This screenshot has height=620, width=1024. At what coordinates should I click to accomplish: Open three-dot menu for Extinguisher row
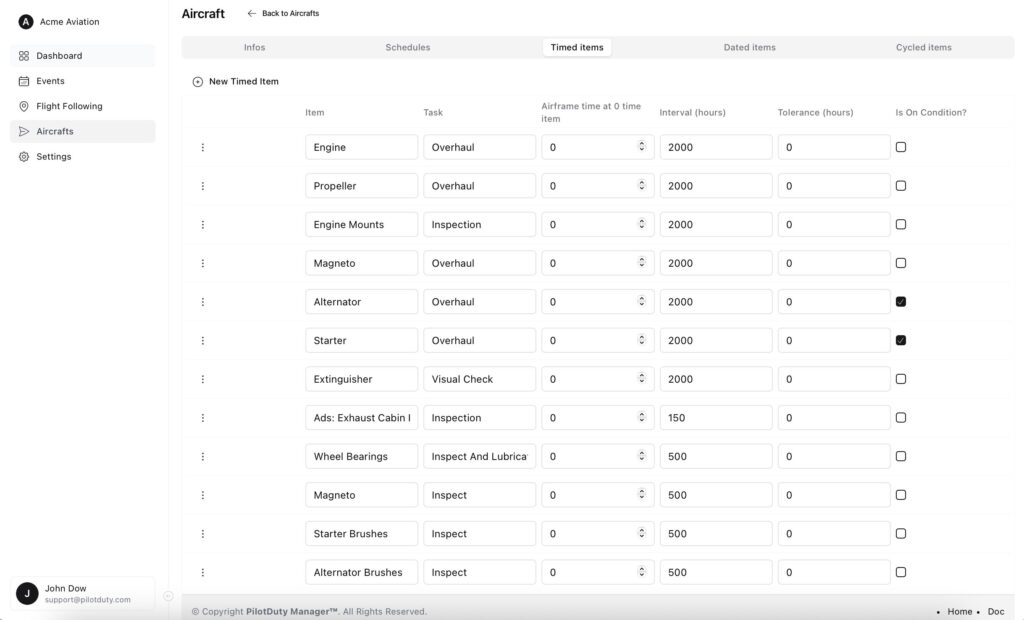click(203, 379)
